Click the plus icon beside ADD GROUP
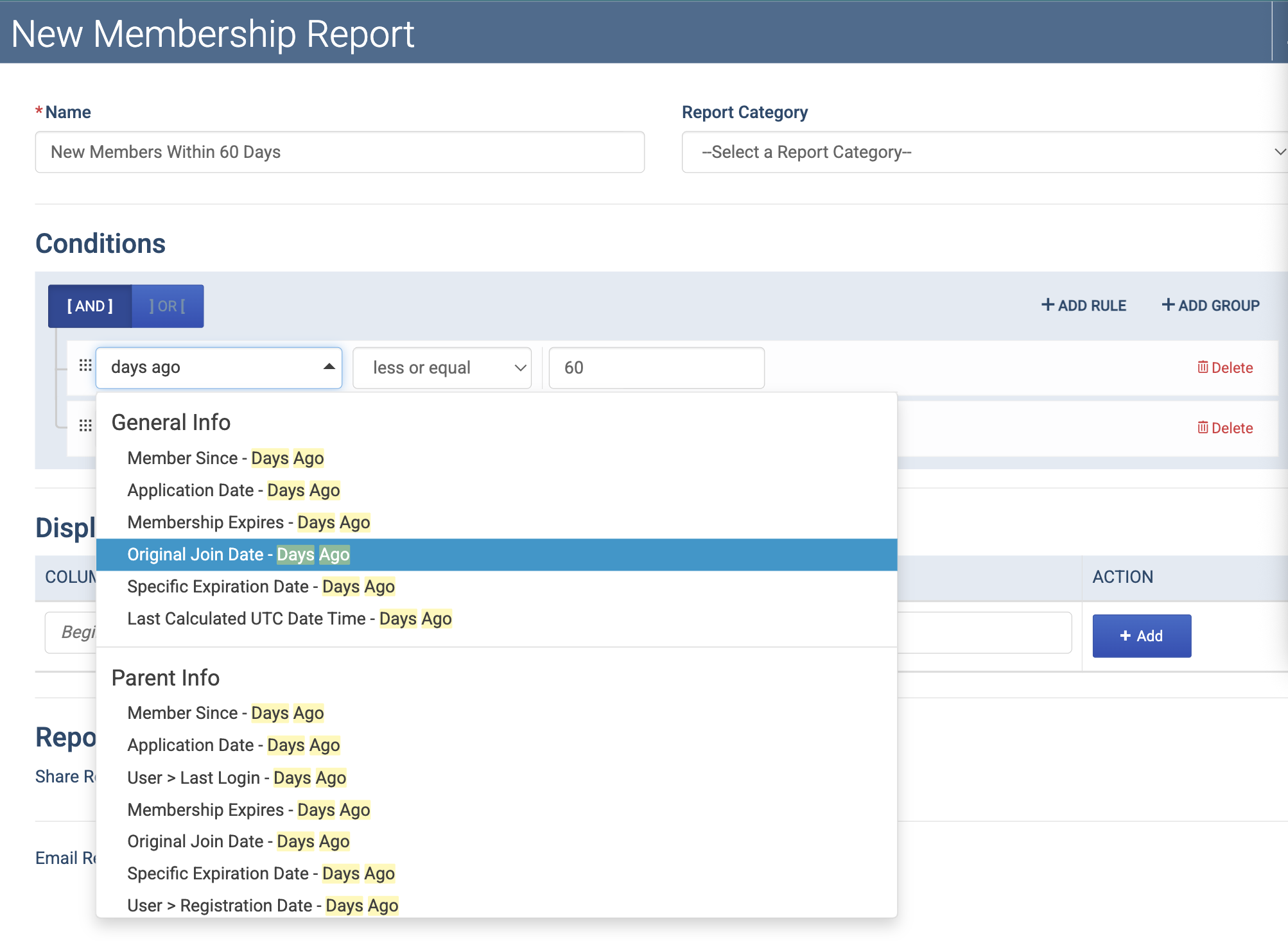Screen dimensions: 1288x941 click(1169, 305)
